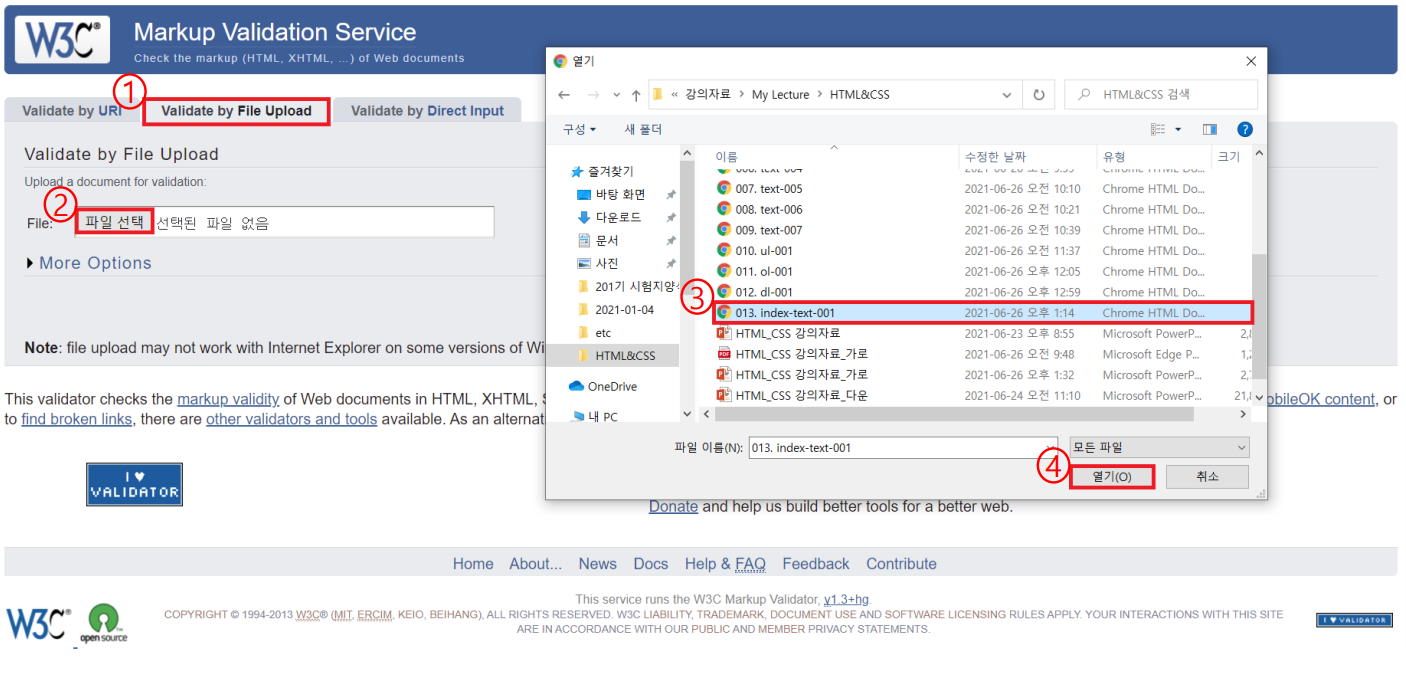This screenshot has width=1406, height=681.
Task: Click the My Lecture path chevron in the address bar
Action: pos(820,95)
